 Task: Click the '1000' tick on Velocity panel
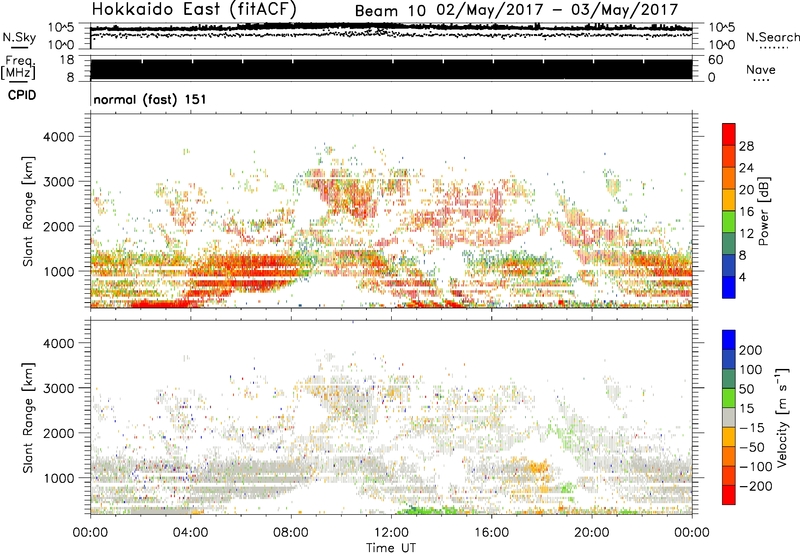59,478
